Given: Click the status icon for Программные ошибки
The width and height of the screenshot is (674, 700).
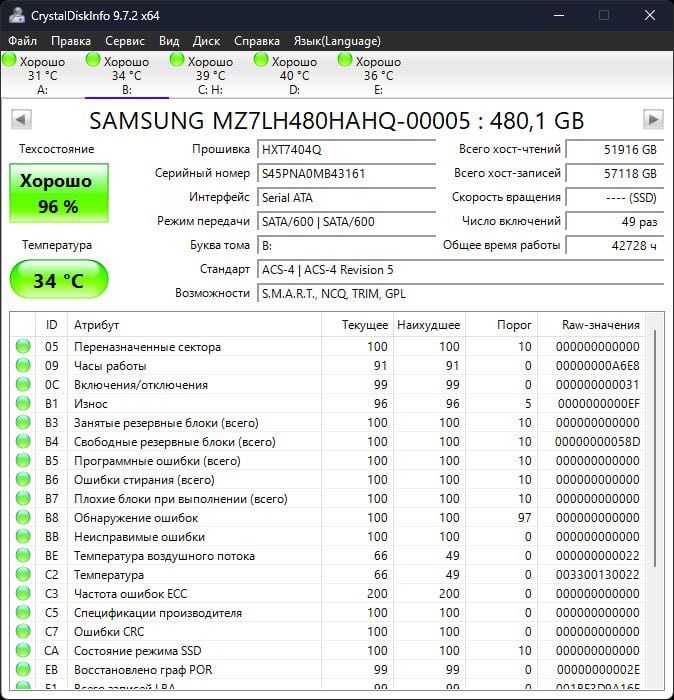Looking at the screenshot, I should click(x=23, y=460).
